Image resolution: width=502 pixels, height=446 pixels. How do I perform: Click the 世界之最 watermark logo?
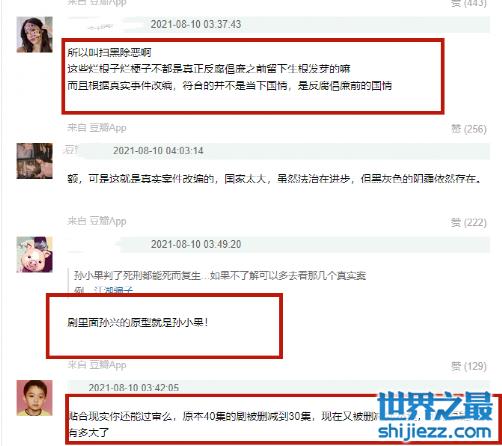click(435, 407)
